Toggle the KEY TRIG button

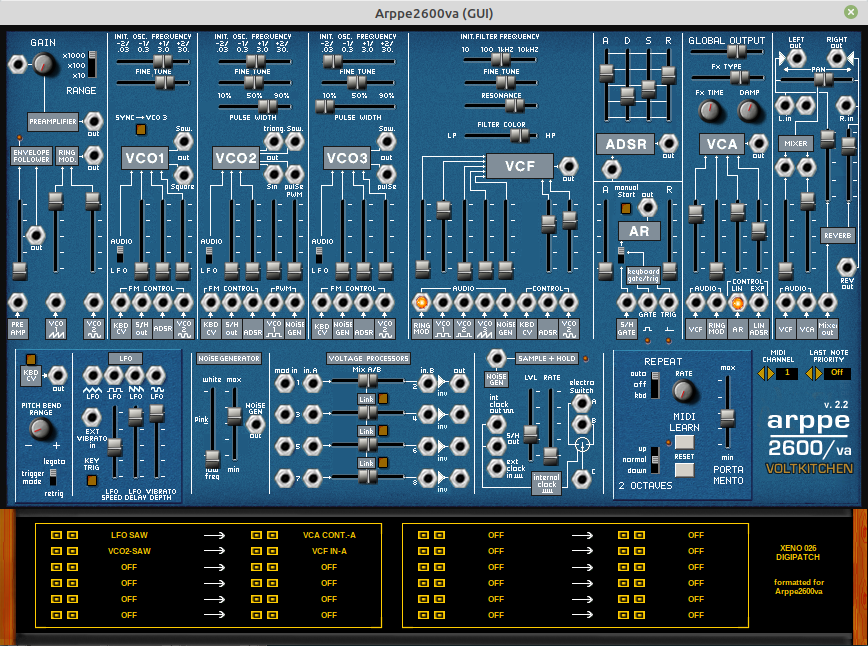pos(92,480)
